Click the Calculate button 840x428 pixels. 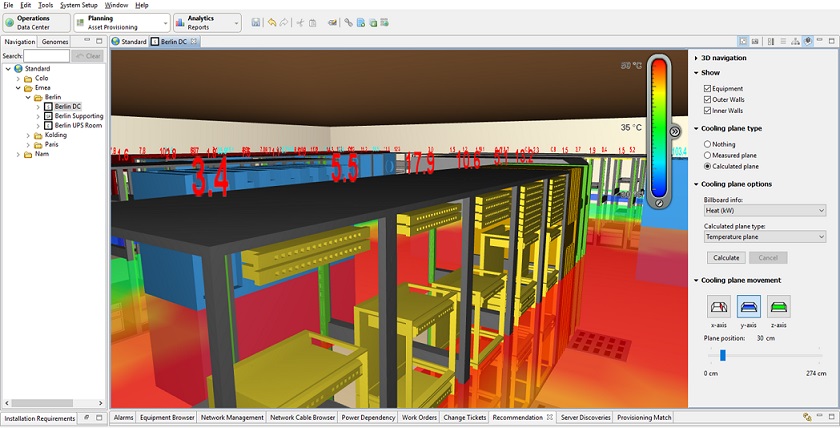(x=726, y=258)
